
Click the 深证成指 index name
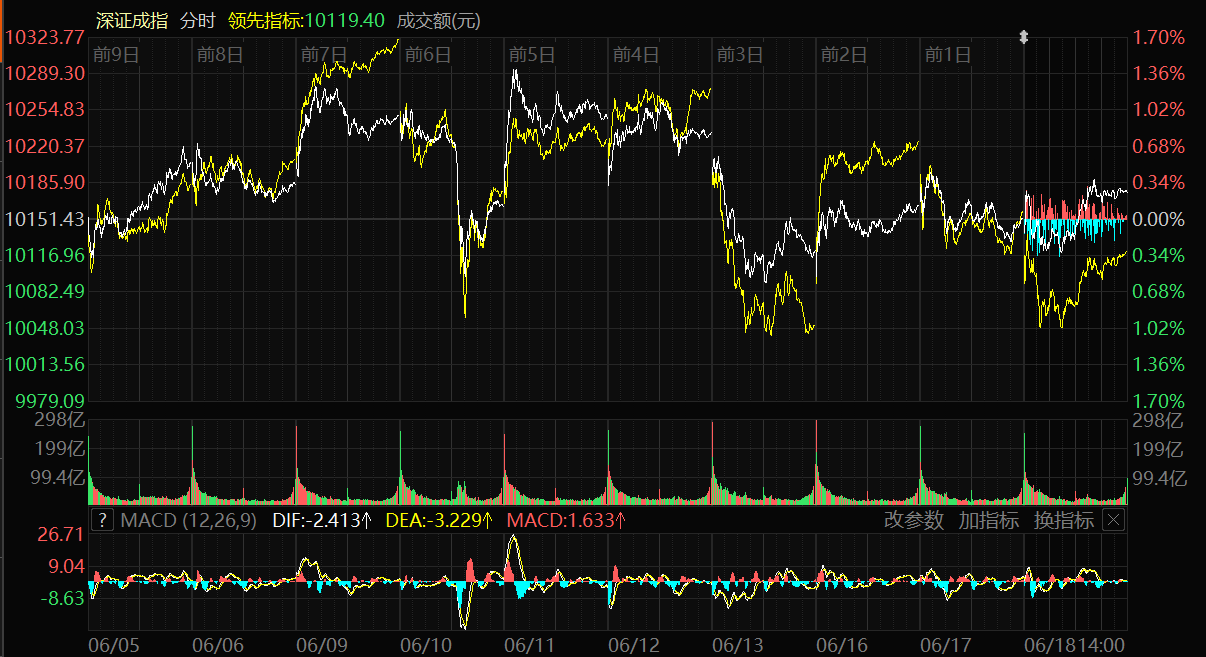[x=131, y=20]
